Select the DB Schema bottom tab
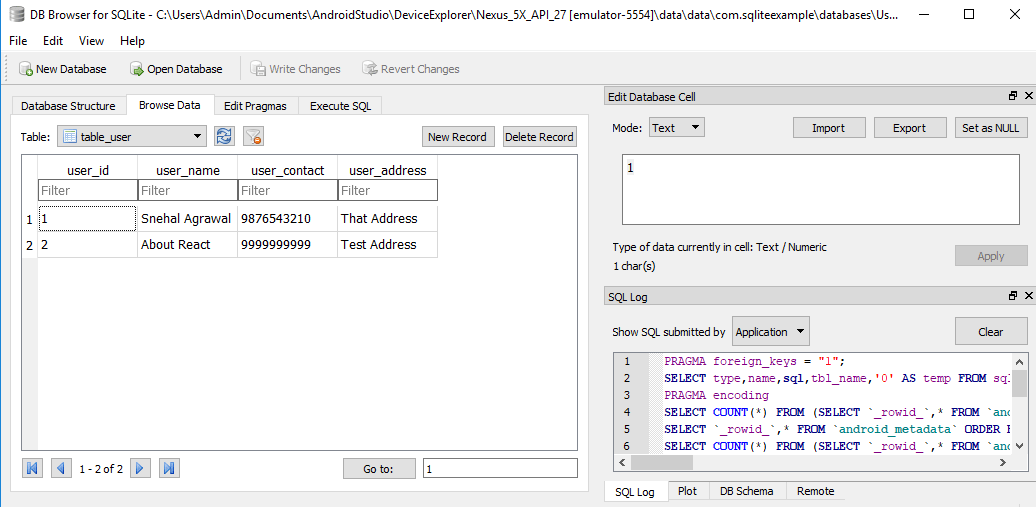Viewport: 1036px width, 507px height. tap(747, 491)
